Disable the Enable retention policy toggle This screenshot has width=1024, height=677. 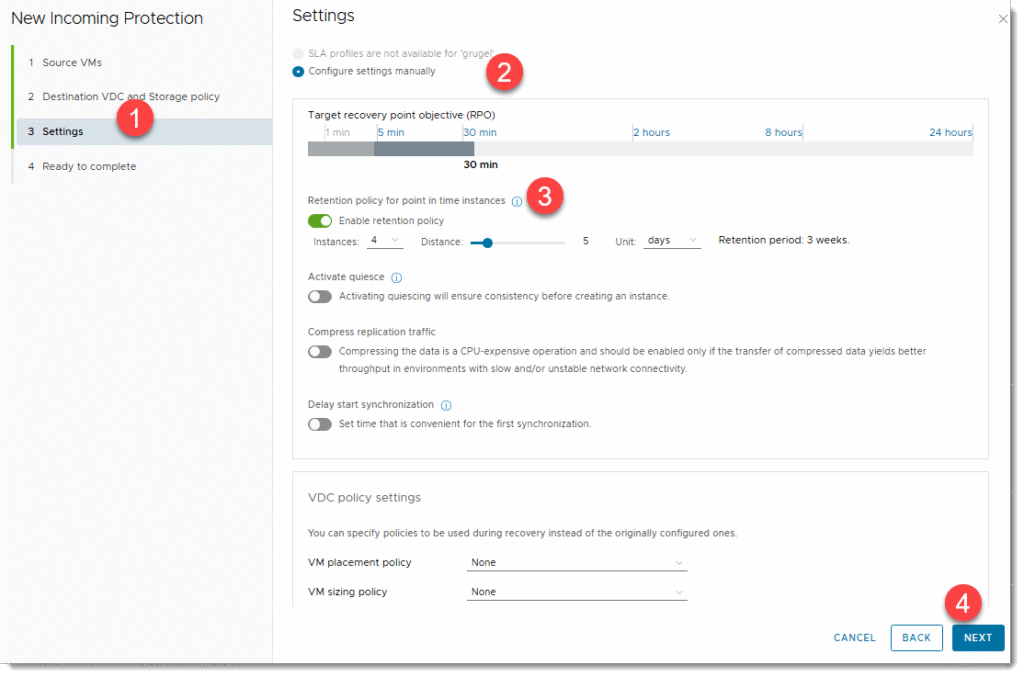tap(320, 221)
